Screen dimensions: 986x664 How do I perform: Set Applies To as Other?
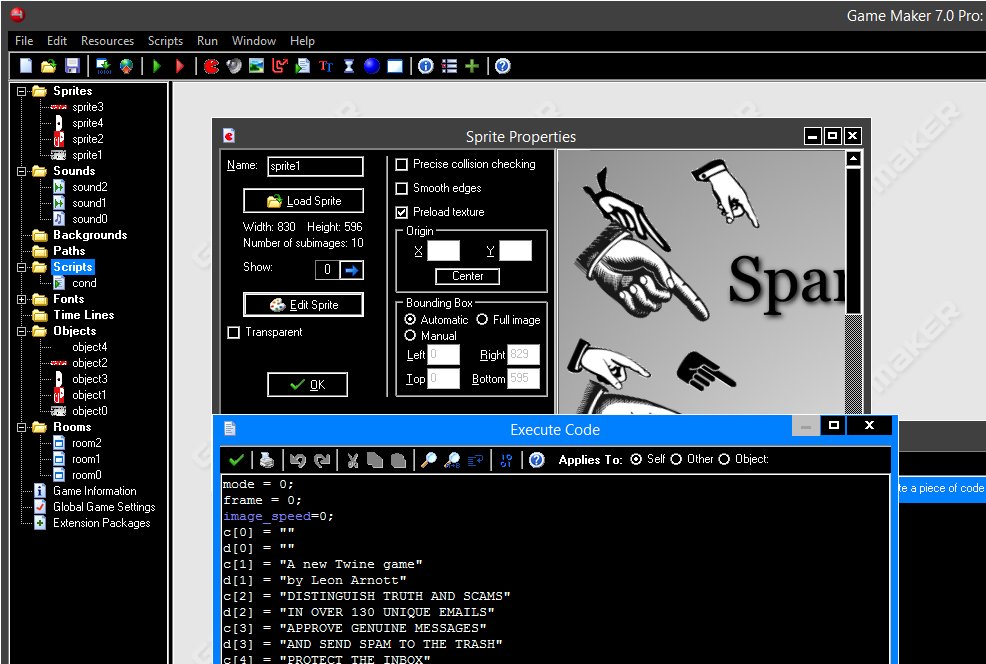pyautogui.click(x=676, y=459)
